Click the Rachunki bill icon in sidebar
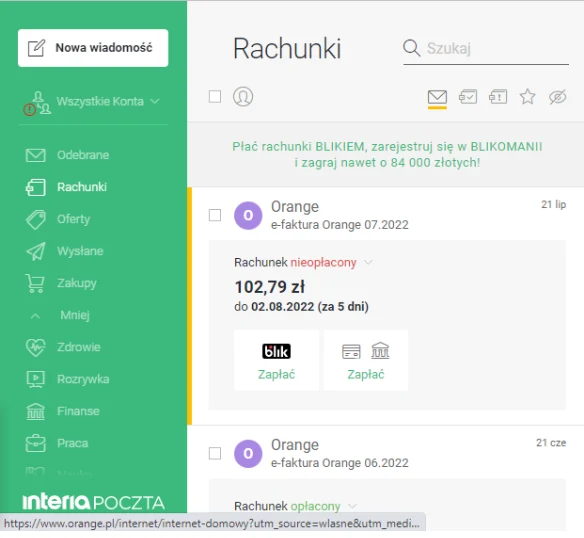The height and width of the screenshot is (538, 584). point(35,187)
